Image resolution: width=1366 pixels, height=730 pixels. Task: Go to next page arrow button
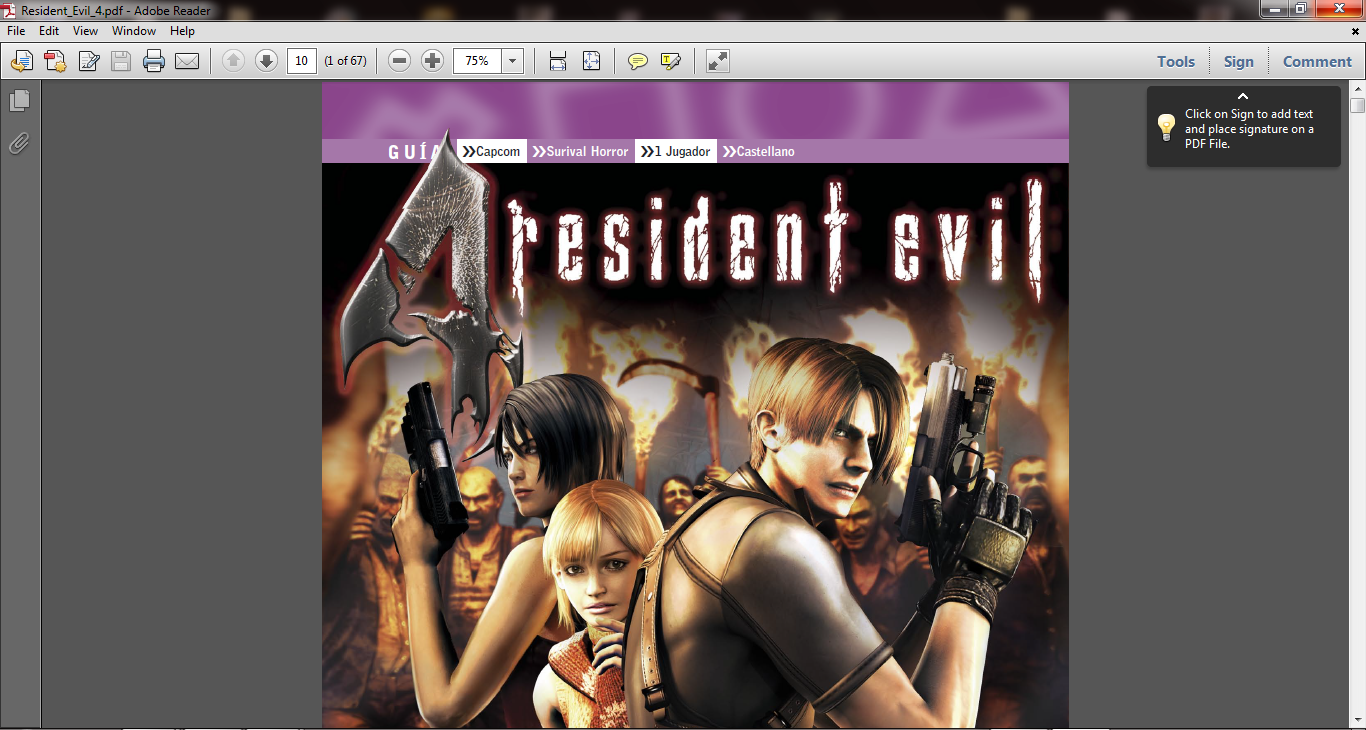(266, 61)
